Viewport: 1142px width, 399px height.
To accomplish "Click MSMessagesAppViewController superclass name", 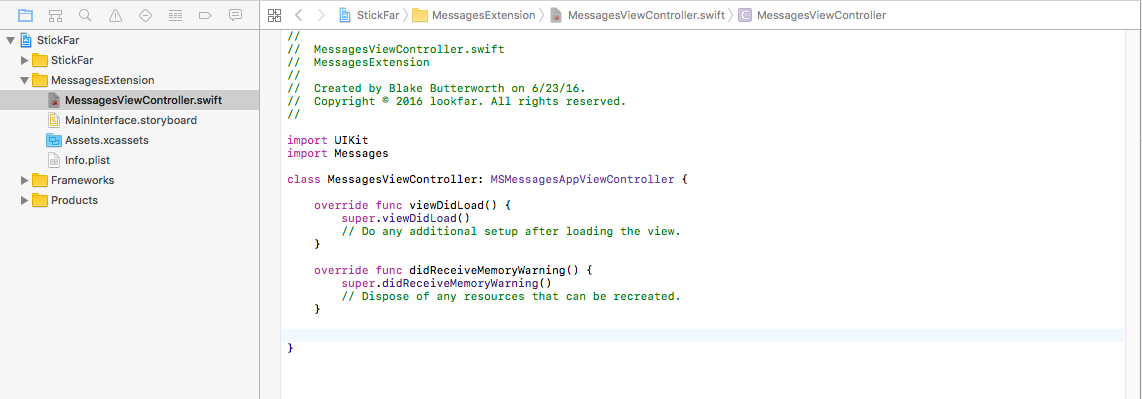I will [582, 178].
